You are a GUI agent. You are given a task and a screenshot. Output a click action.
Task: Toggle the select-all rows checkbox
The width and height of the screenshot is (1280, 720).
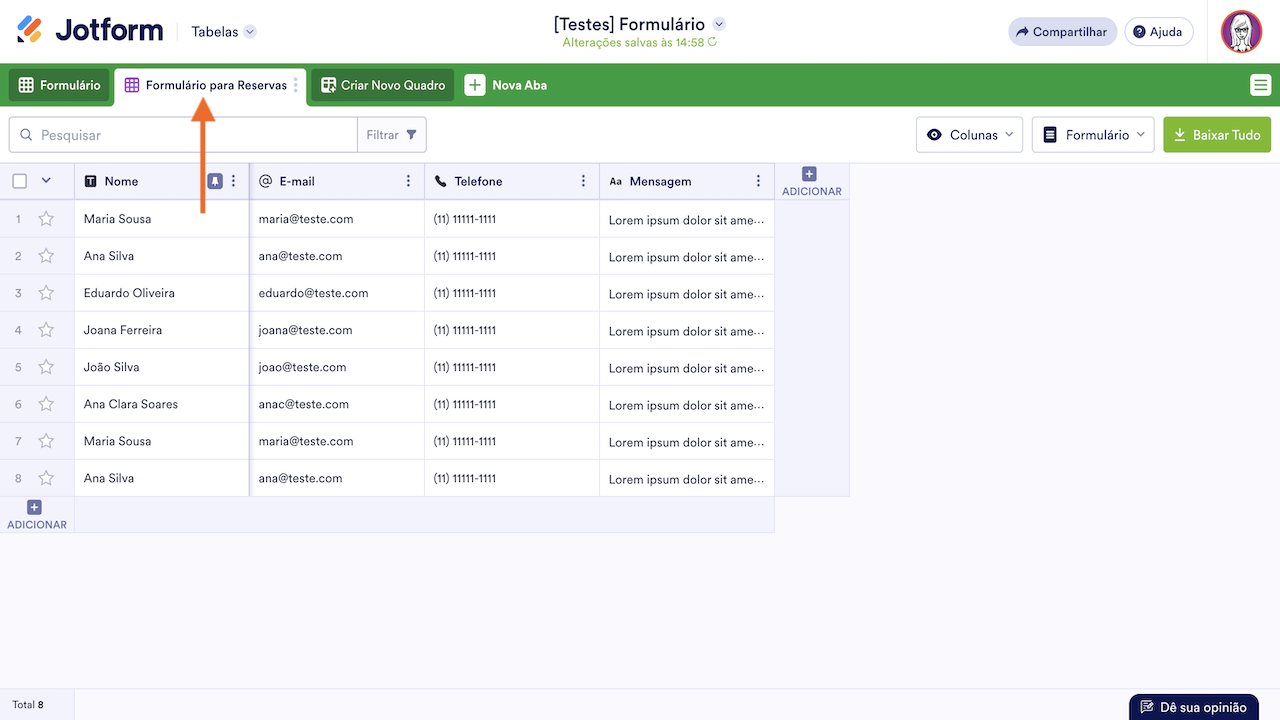coord(20,181)
